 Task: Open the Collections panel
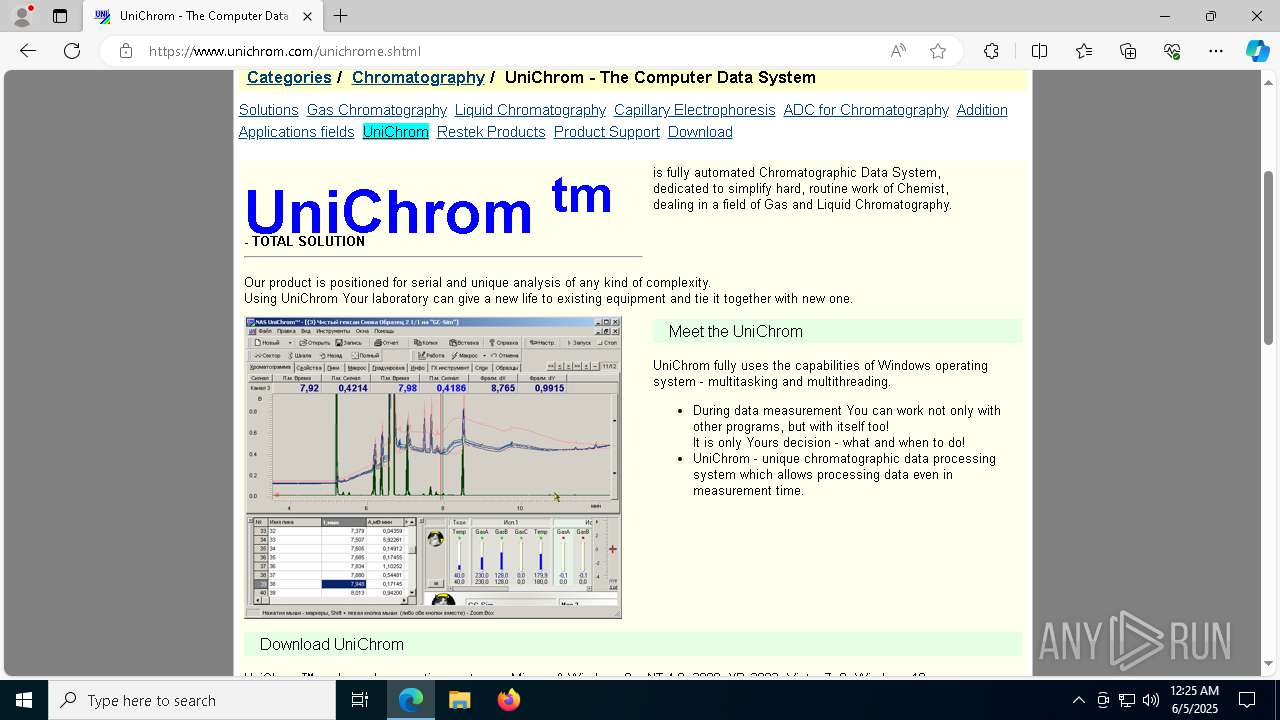tap(1128, 51)
